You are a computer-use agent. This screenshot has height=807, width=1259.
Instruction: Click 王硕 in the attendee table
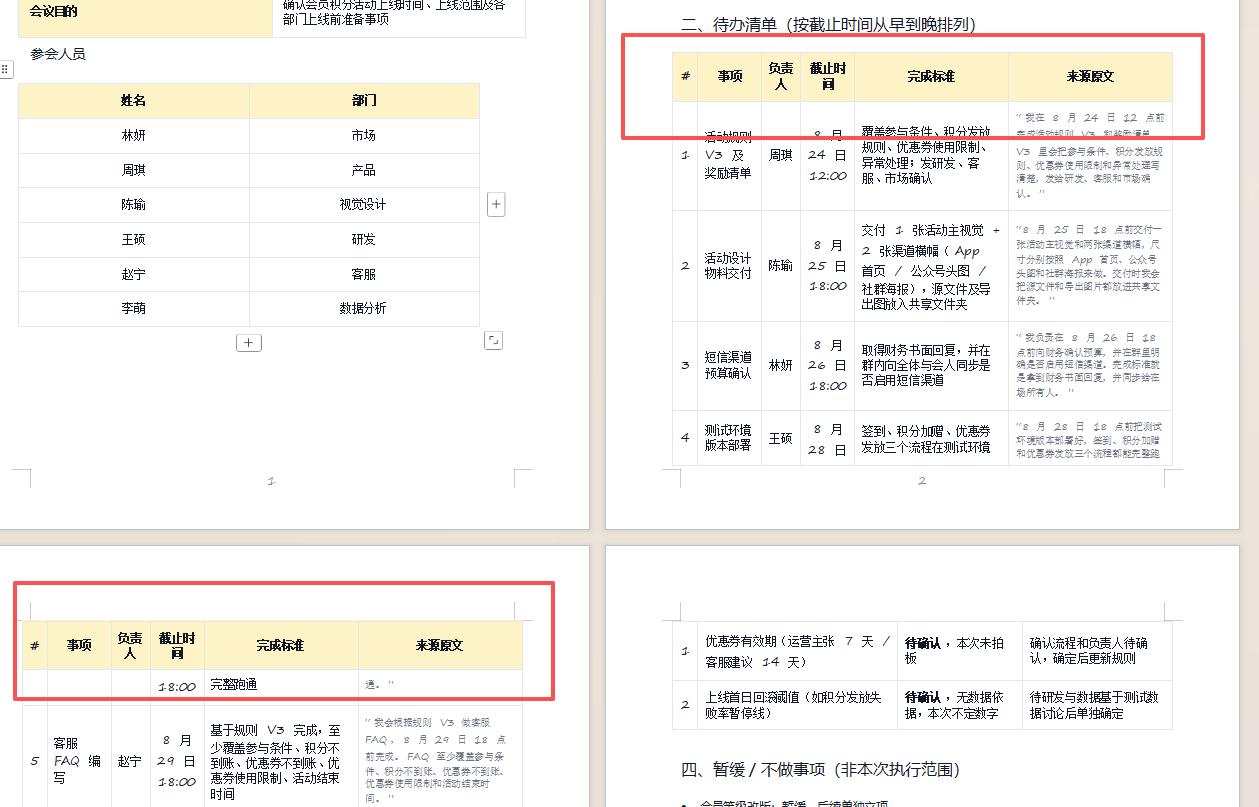coord(134,240)
